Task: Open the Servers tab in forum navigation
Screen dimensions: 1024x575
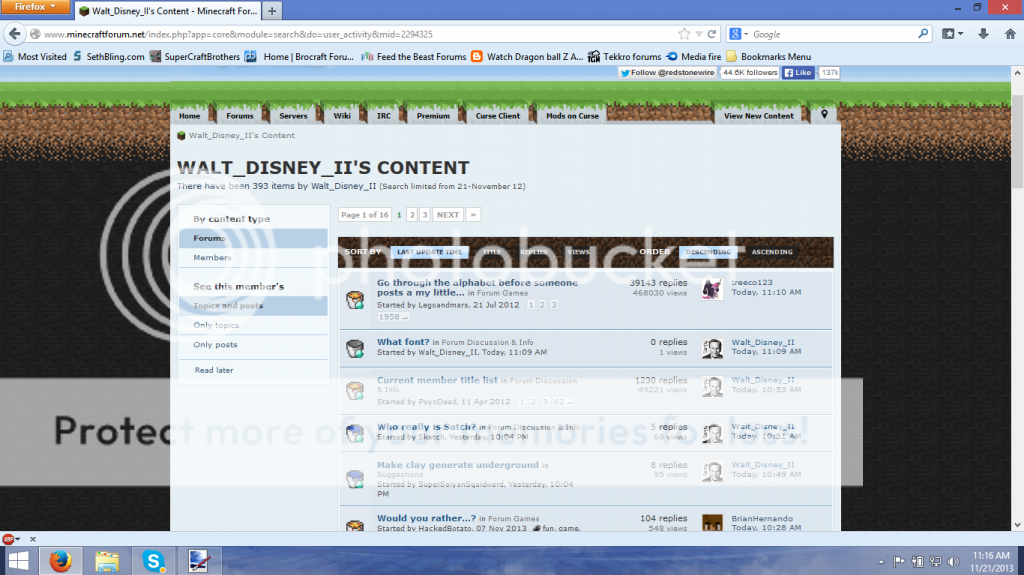Action: tap(293, 116)
